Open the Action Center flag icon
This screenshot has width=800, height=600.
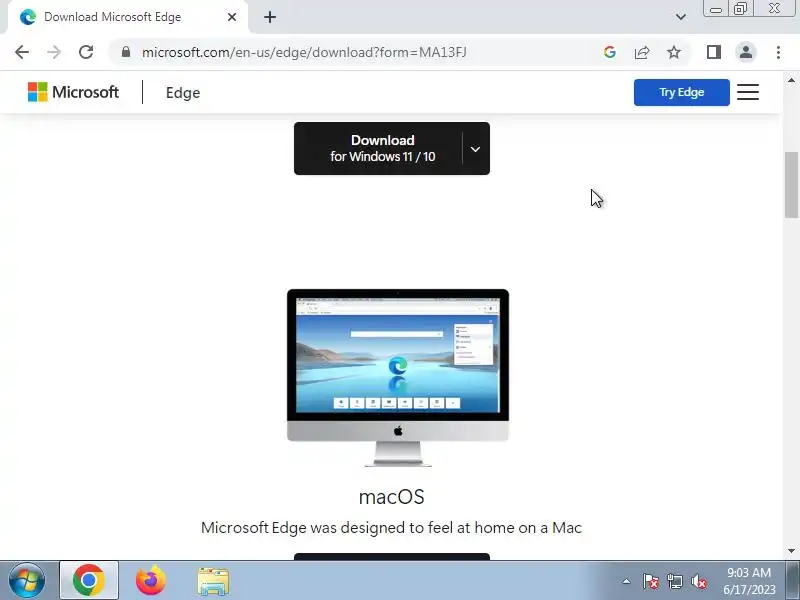tap(651, 581)
